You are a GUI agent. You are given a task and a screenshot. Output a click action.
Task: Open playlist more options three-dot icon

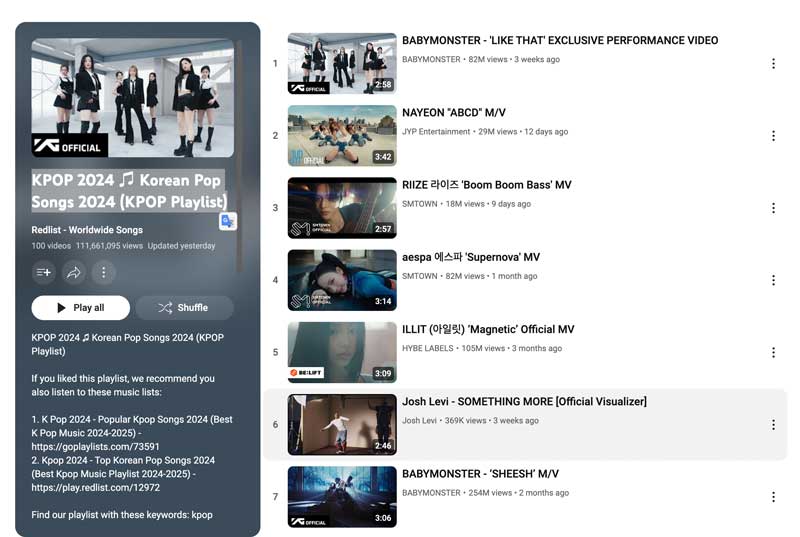click(103, 271)
